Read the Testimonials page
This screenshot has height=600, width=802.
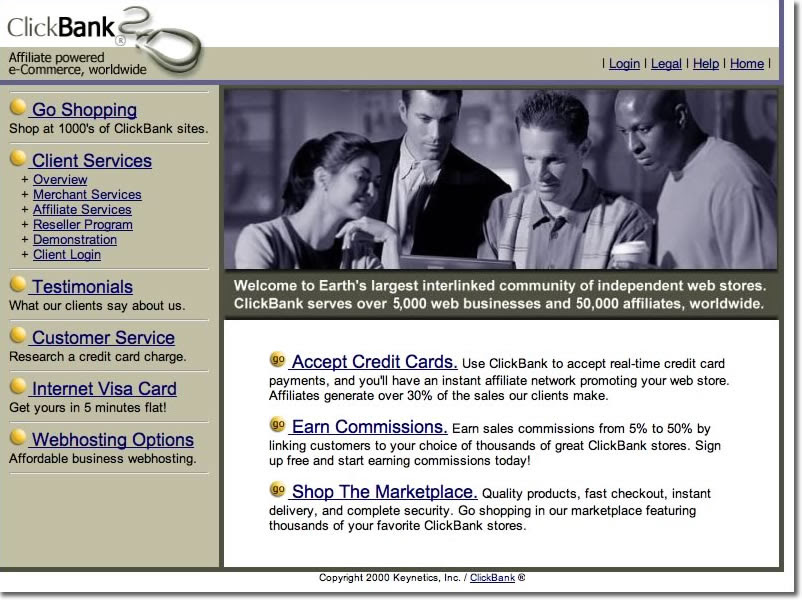click(81, 286)
